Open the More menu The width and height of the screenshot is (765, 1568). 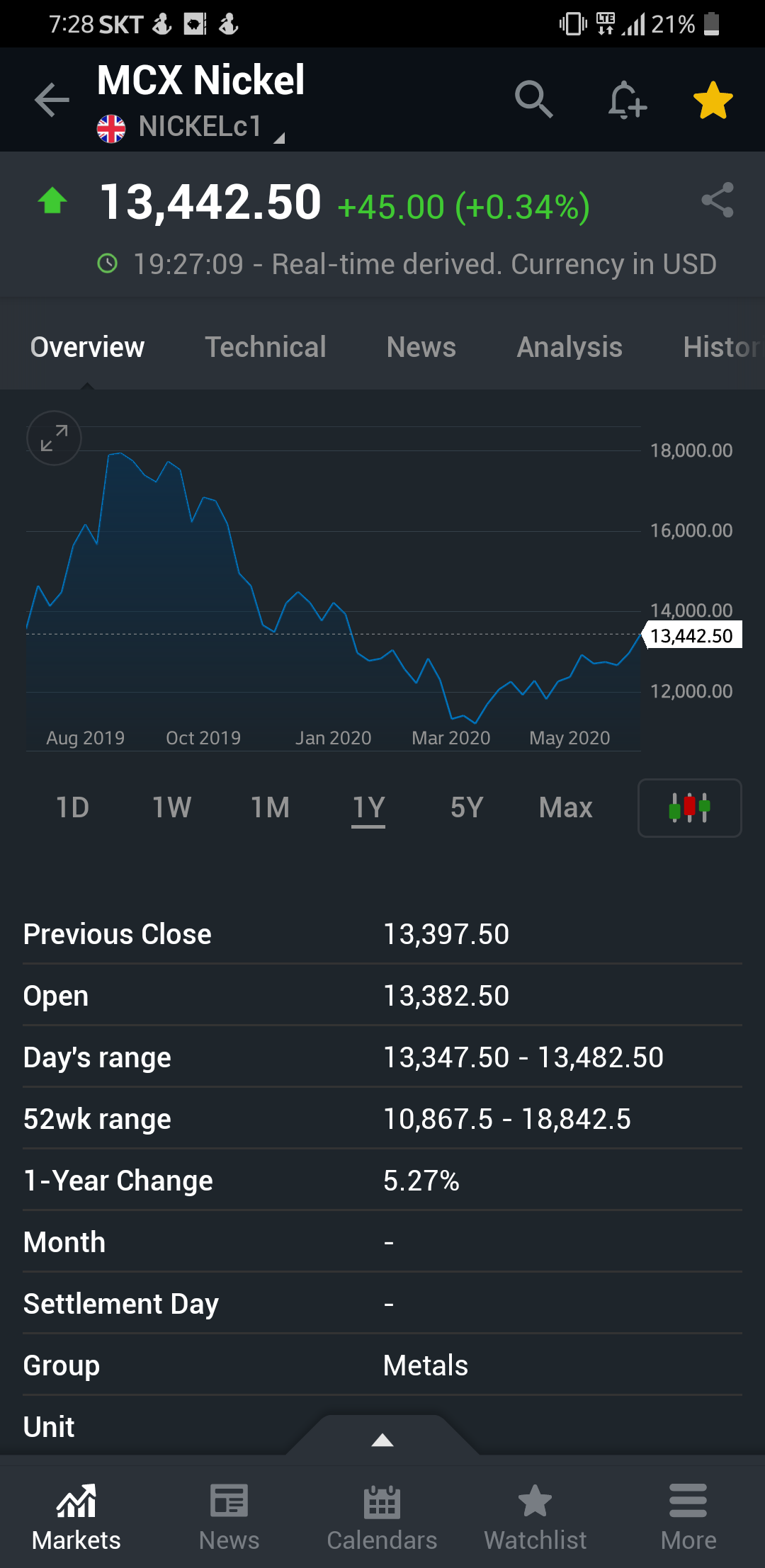pyautogui.click(x=688, y=1517)
